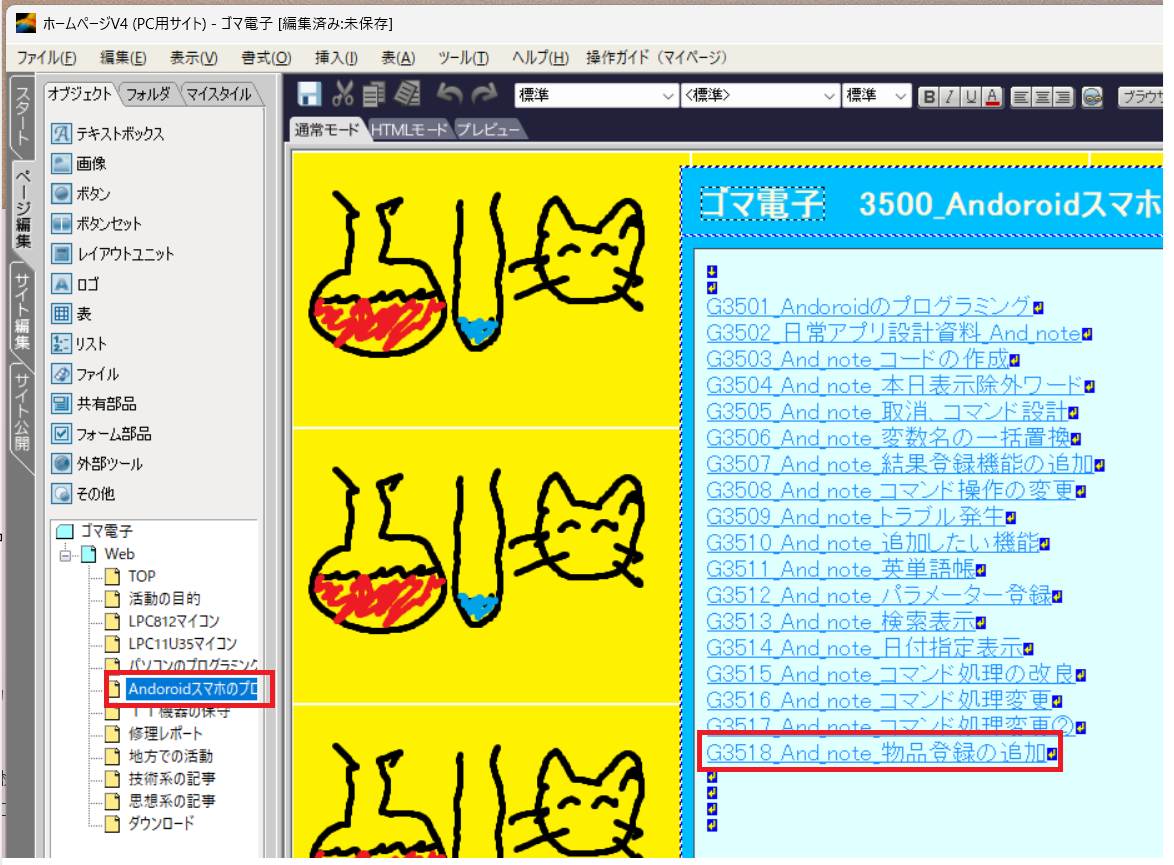Toggle bold formatting
Viewport: 1174px width, 865px height.
[928, 97]
